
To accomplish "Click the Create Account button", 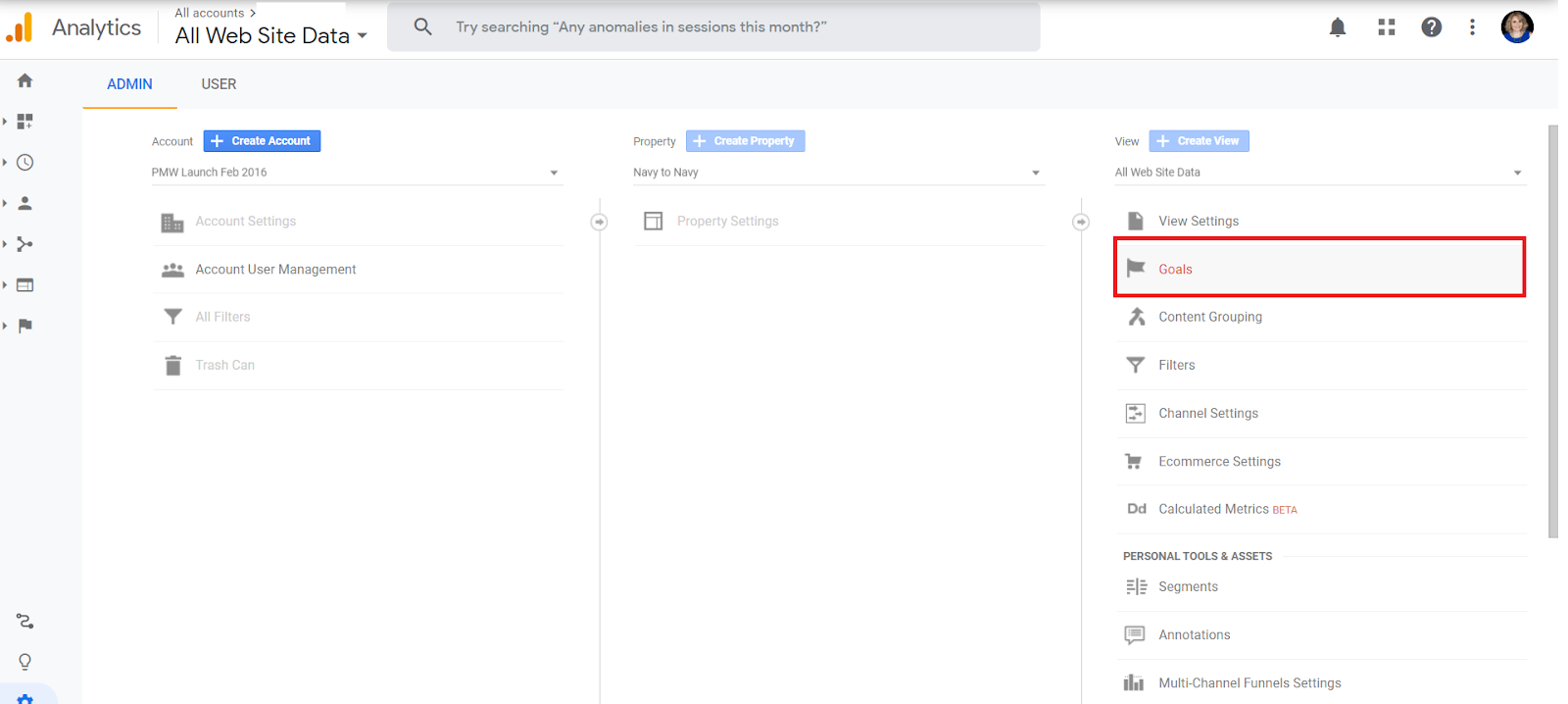I will point(262,141).
